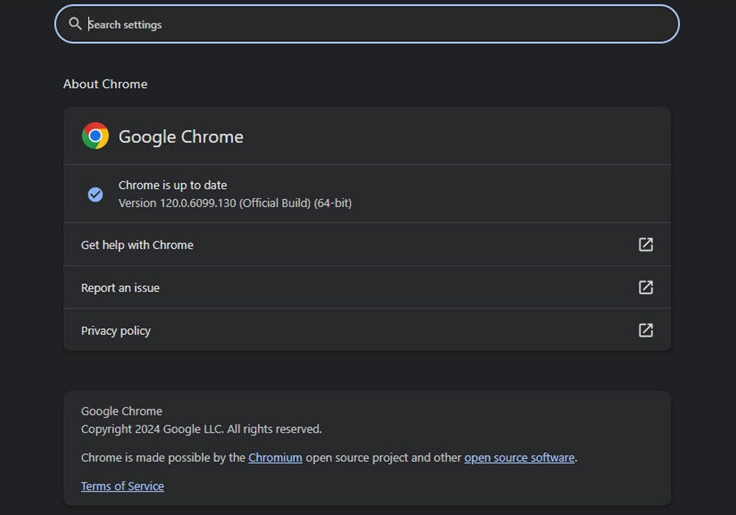The height and width of the screenshot is (515, 736).
Task: Click external link icon beside Report an issue
Action: tap(646, 287)
